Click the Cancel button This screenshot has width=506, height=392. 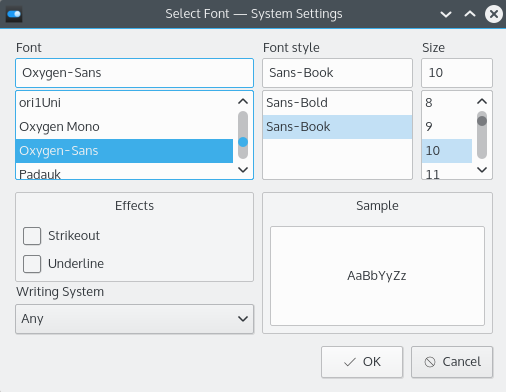(x=452, y=362)
